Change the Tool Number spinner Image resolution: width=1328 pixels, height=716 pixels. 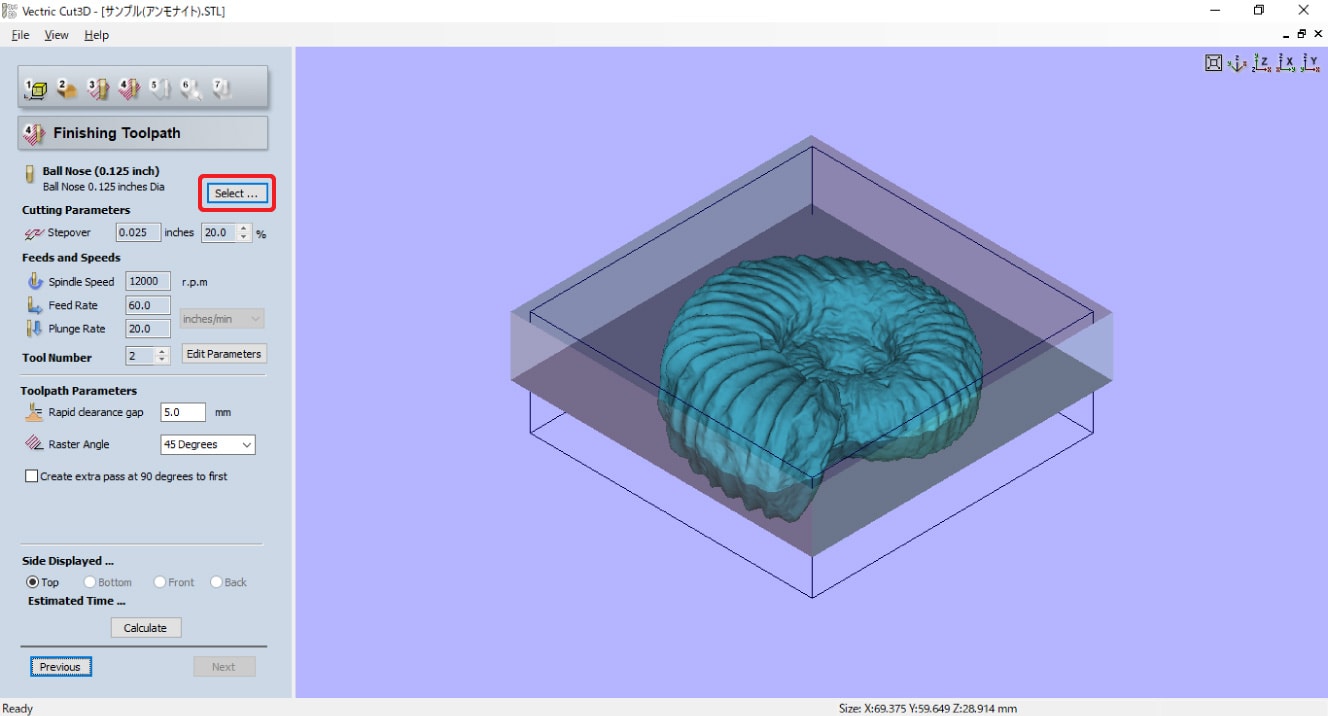[x=162, y=356]
